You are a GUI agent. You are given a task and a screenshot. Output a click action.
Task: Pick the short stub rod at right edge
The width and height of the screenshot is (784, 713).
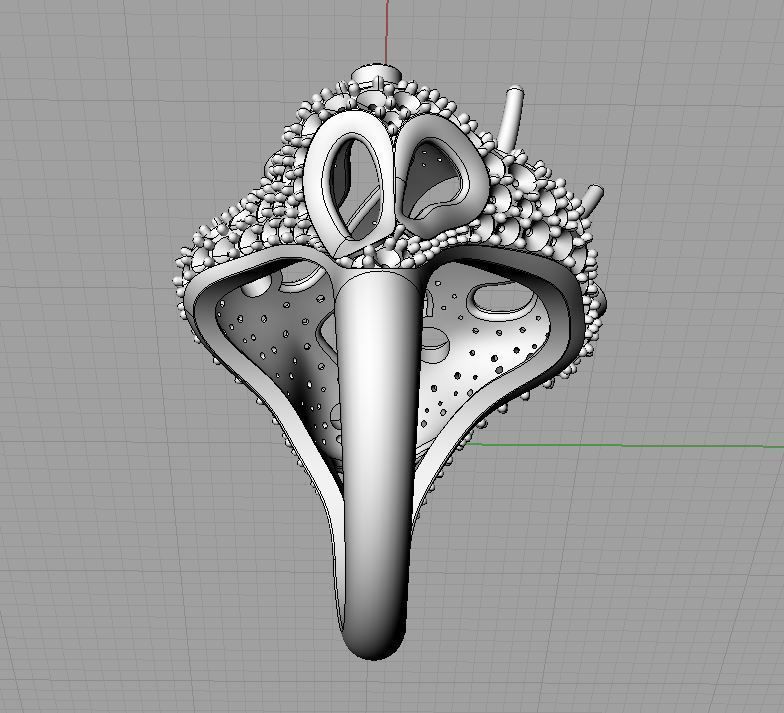[x=592, y=198]
